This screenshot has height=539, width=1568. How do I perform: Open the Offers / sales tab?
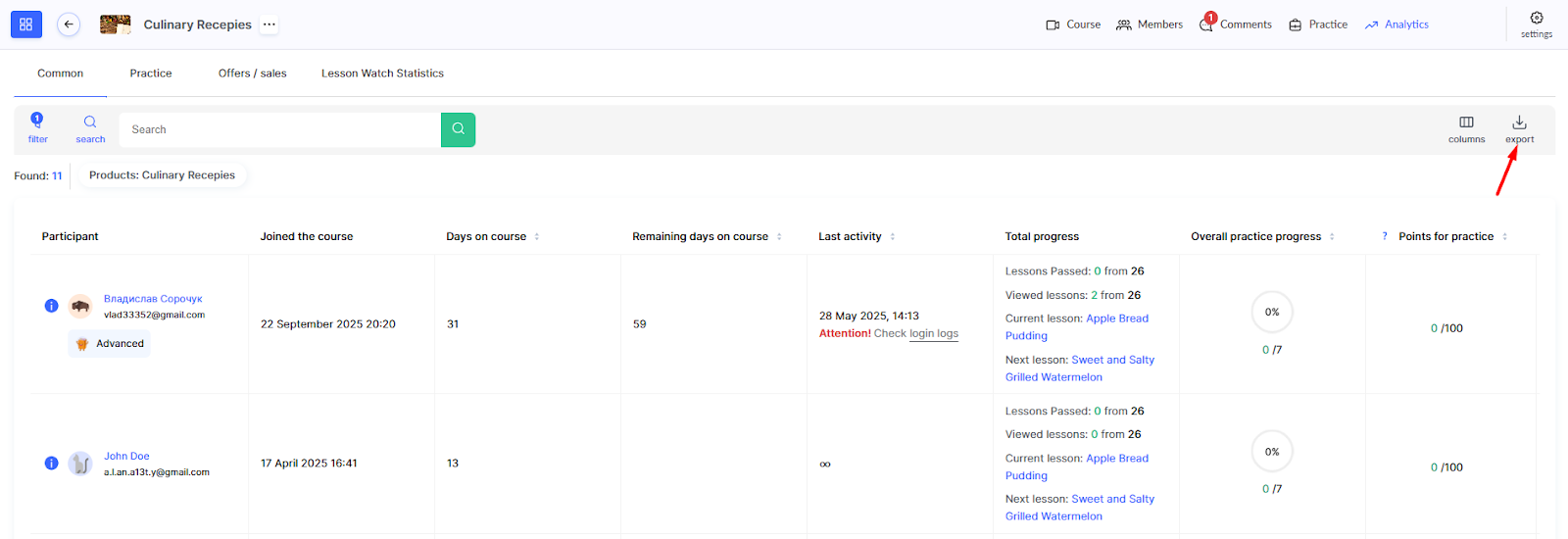(x=252, y=73)
